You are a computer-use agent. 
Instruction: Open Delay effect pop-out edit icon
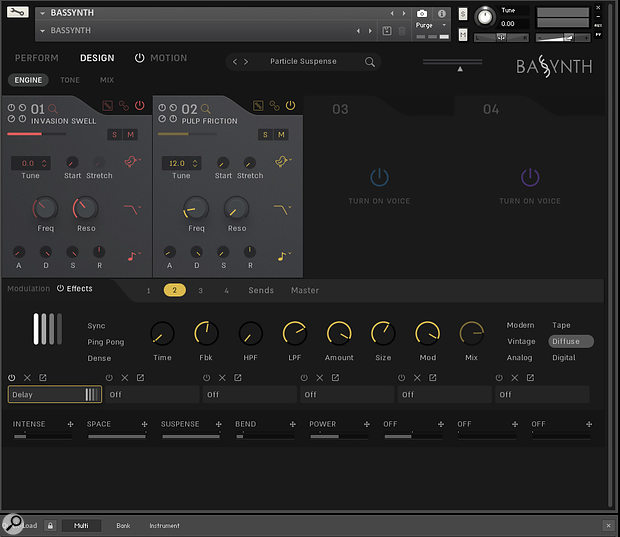click(43, 378)
